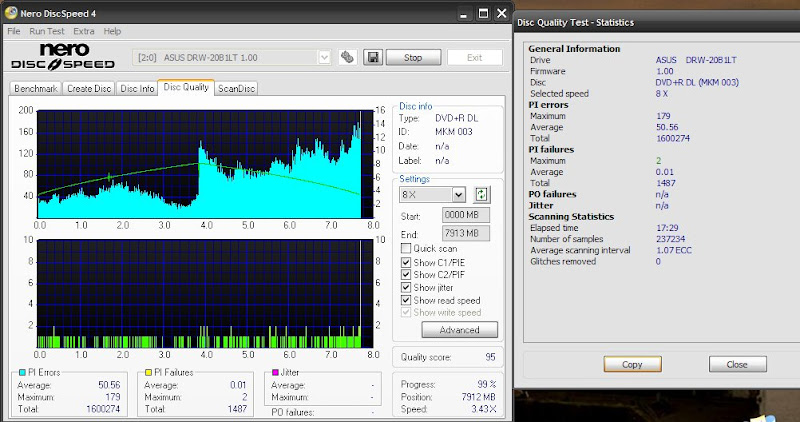
Task: Expand the ASUS DRW-20B1LT drive dropdown
Action: 324,58
